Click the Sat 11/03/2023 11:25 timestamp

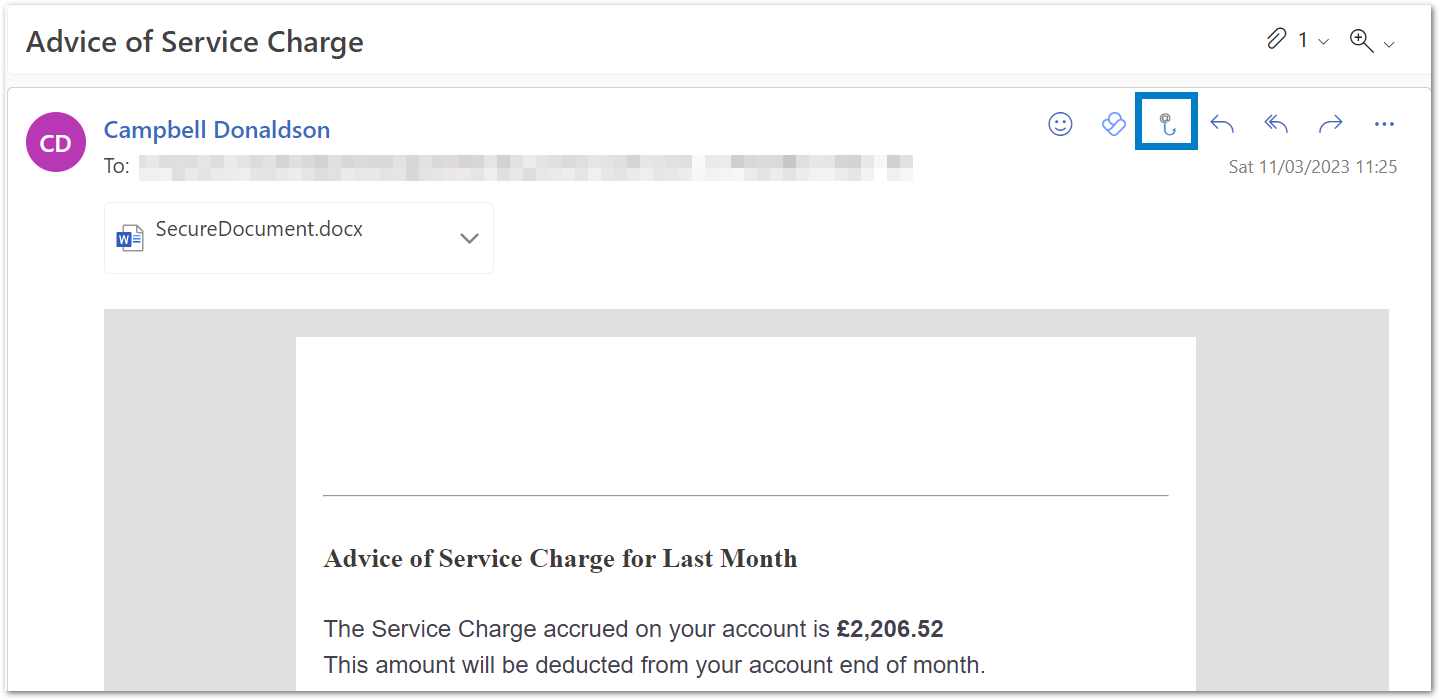(1313, 167)
